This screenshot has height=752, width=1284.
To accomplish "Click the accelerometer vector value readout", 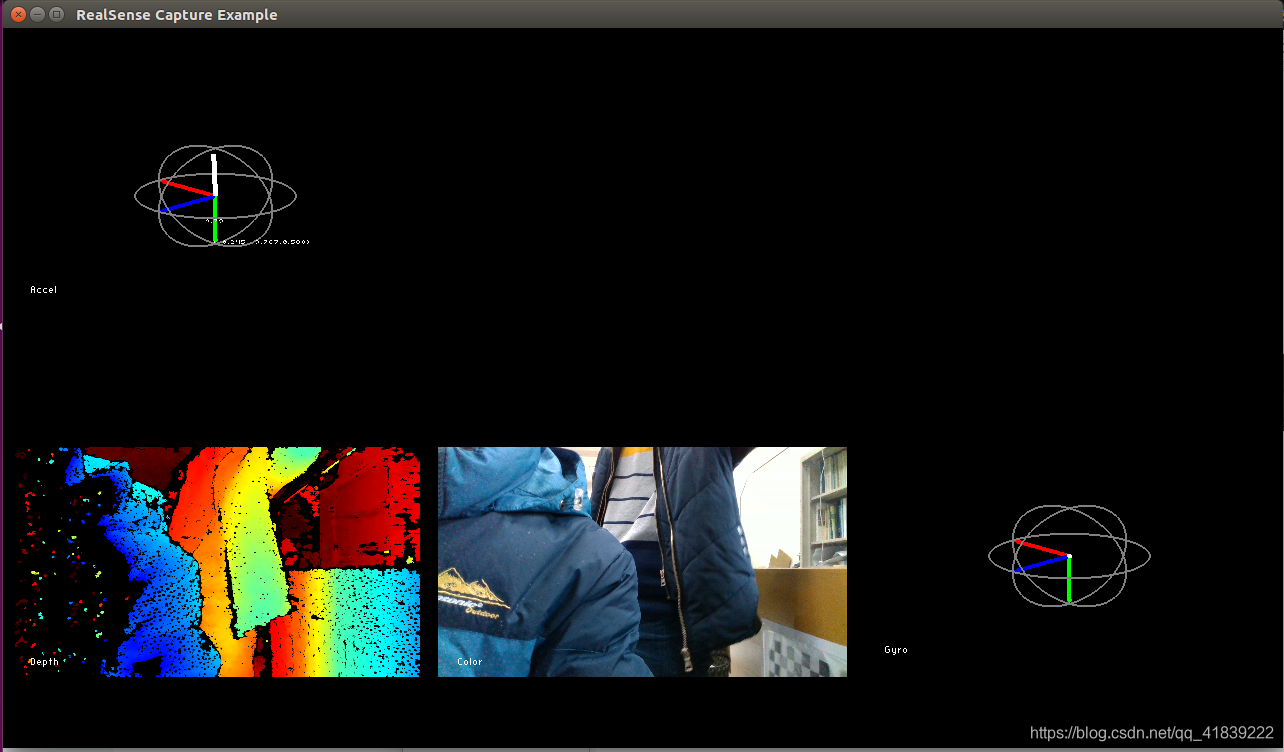I will point(265,242).
